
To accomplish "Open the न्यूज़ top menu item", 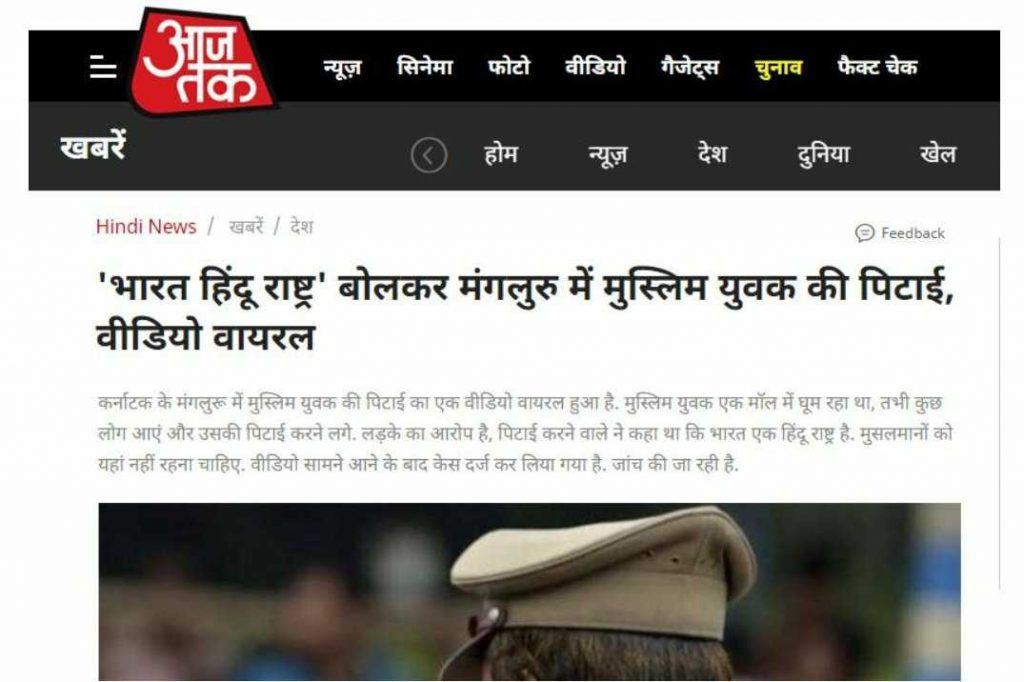I will pos(342,67).
